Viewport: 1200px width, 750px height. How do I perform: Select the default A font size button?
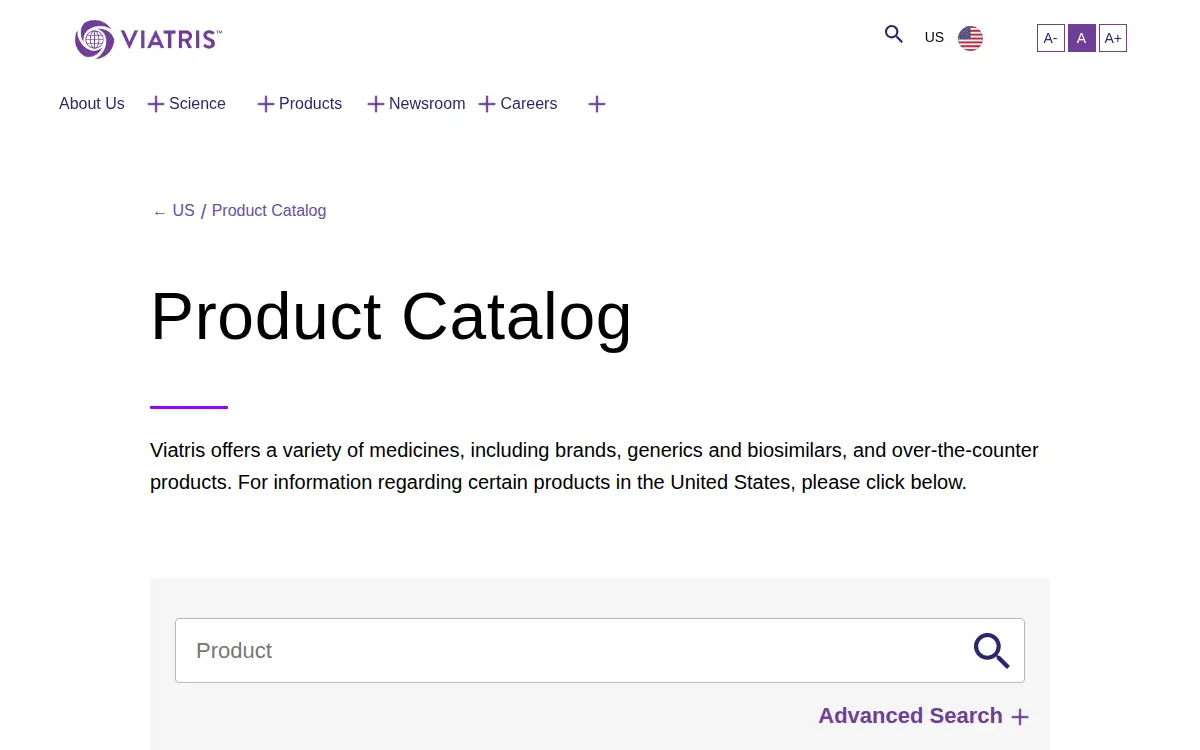tap(1082, 38)
